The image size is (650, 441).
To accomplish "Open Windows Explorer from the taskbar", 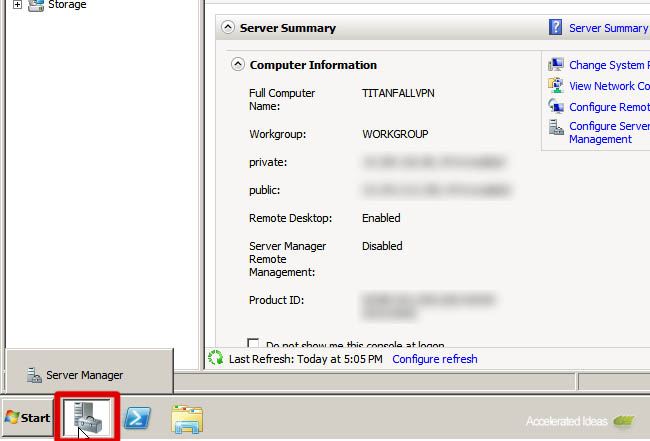I will [187, 419].
